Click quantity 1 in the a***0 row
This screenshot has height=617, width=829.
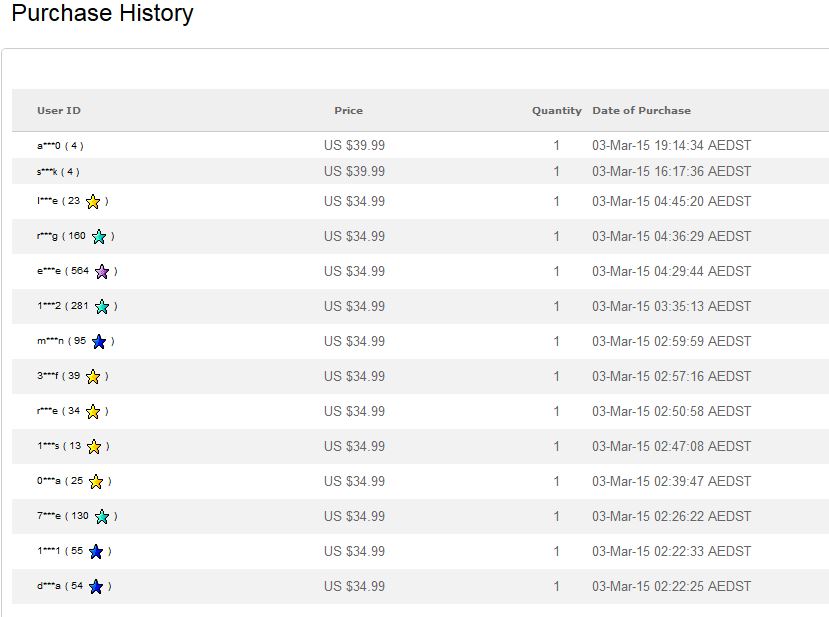557,145
